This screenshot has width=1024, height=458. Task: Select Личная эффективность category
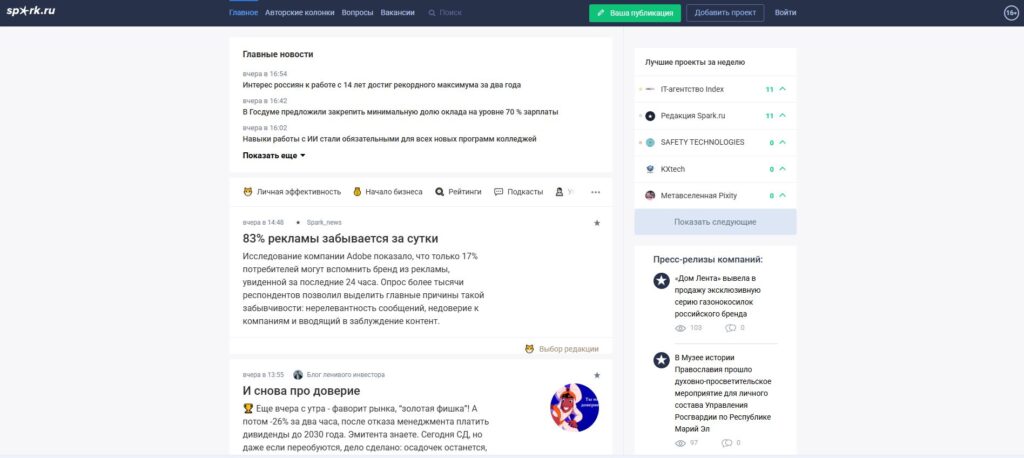[292, 192]
